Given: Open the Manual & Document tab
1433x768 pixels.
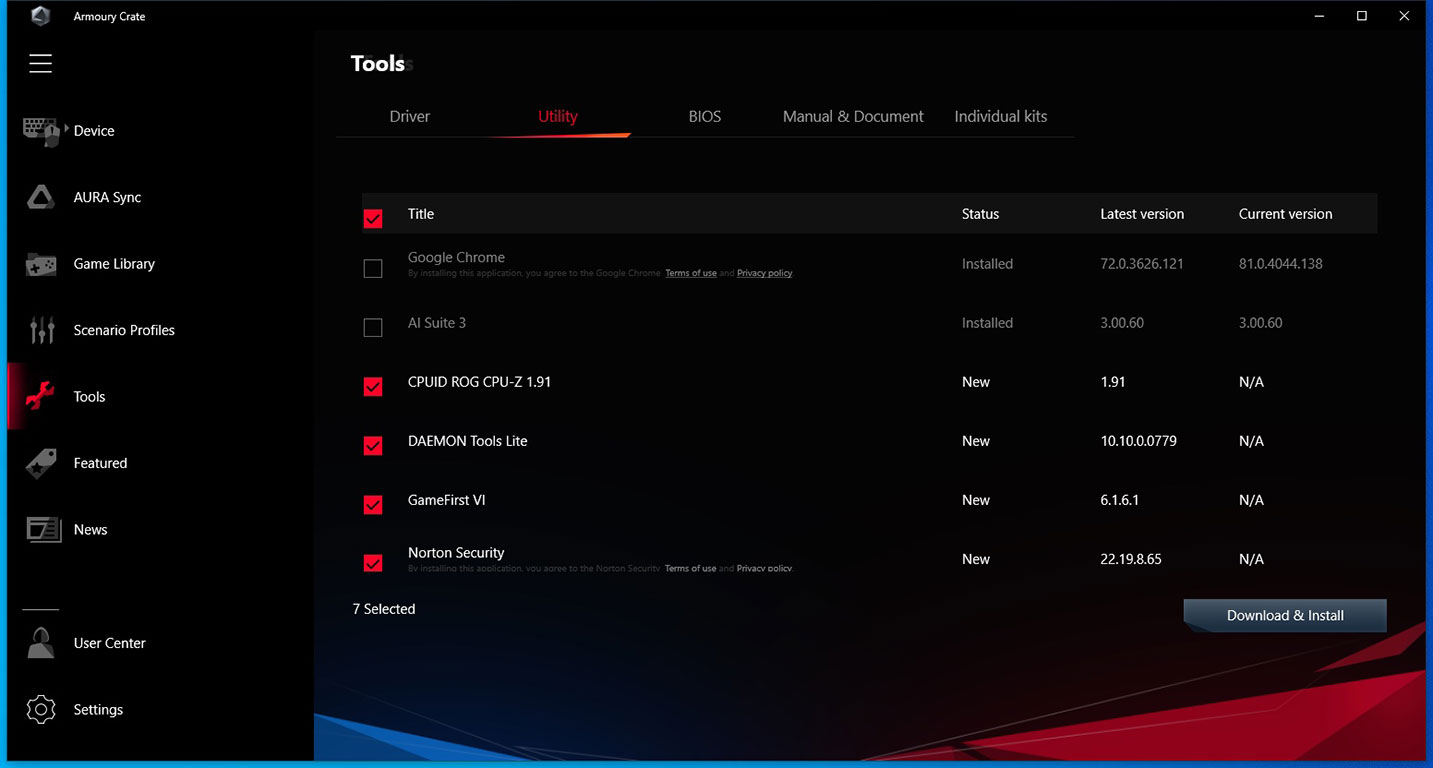Looking at the screenshot, I should [x=853, y=116].
